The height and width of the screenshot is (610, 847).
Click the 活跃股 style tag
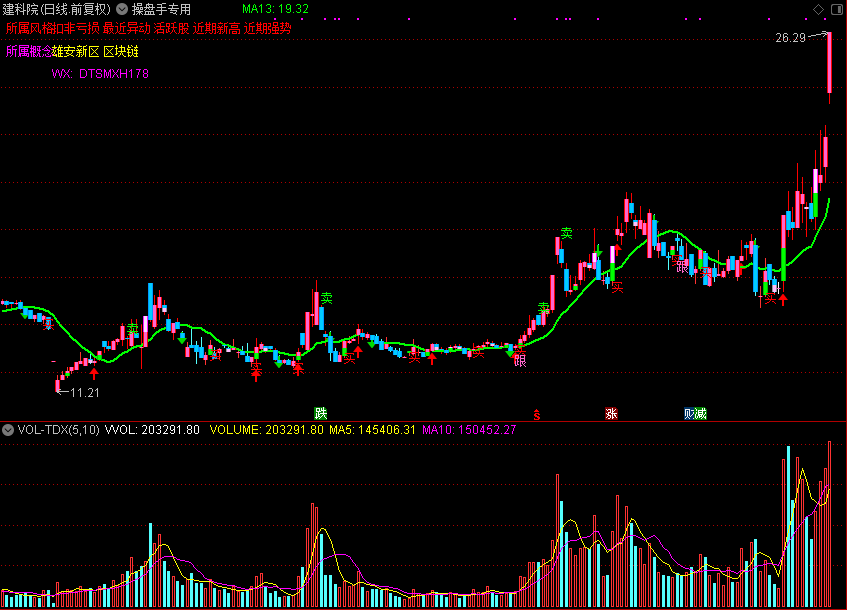172,29
